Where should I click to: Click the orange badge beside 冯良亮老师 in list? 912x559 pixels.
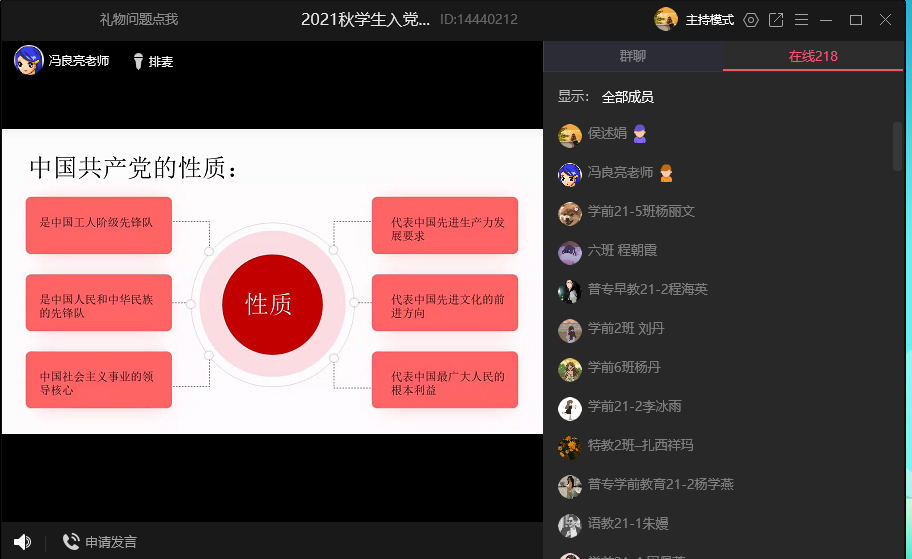click(x=666, y=173)
